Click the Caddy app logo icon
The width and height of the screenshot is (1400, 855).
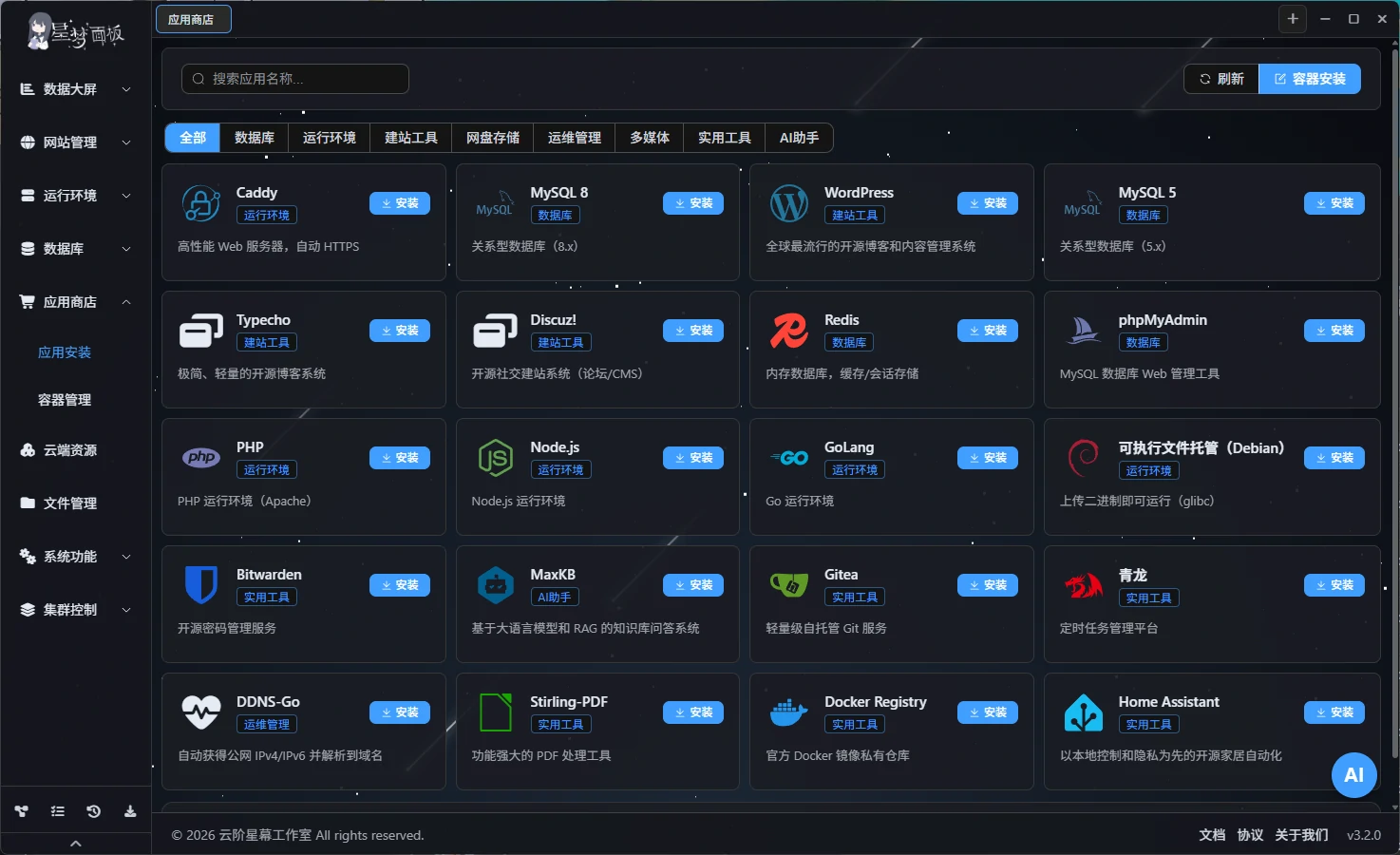[x=201, y=203]
